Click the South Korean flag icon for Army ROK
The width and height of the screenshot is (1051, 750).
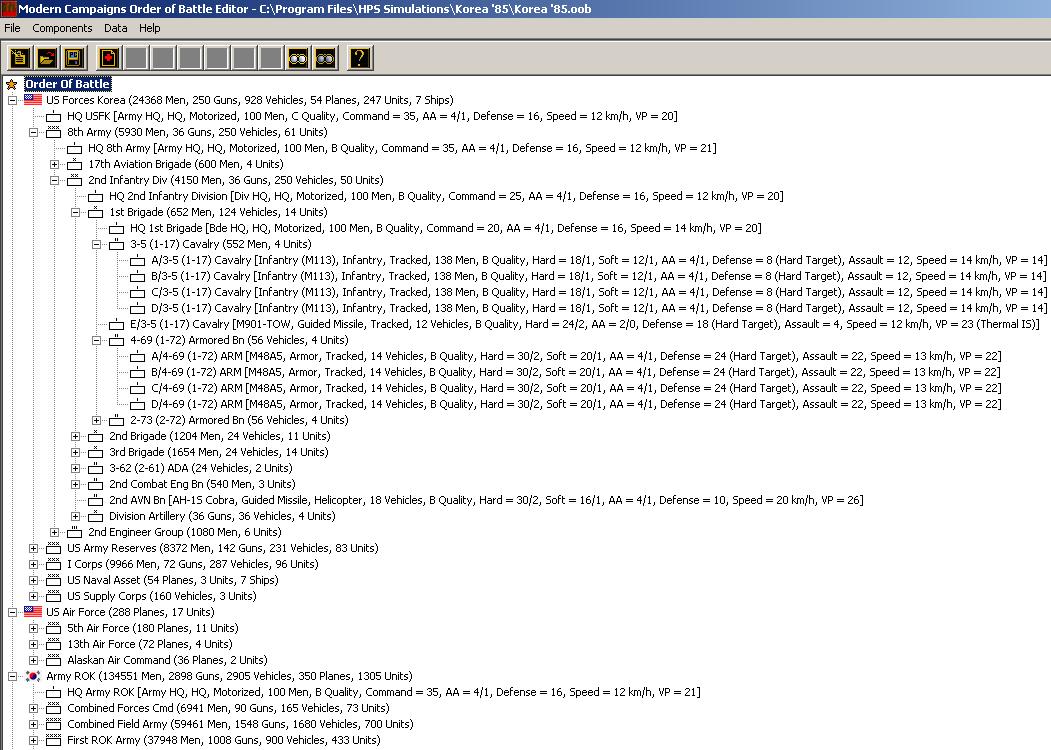pyautogui.click(x=33, y=676)
